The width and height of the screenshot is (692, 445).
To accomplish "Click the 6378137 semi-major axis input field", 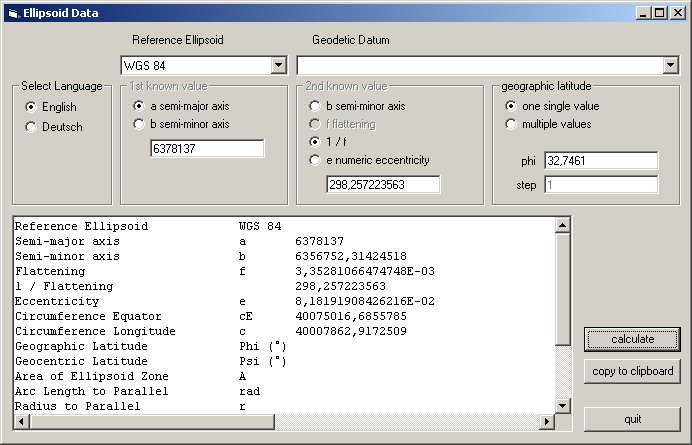I will point(207,148).
